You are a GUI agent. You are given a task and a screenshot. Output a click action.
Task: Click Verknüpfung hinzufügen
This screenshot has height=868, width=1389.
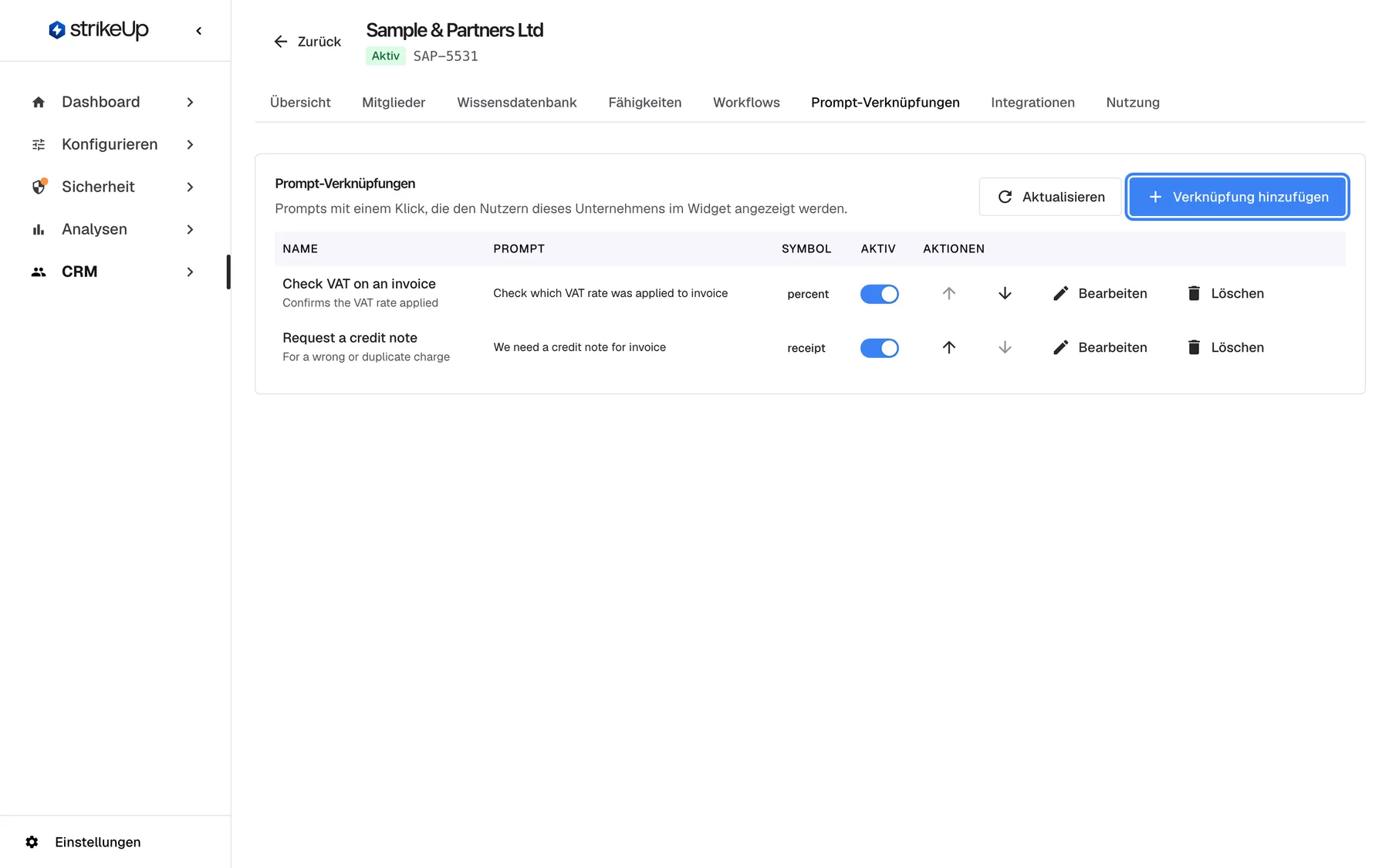[1238, 197]
